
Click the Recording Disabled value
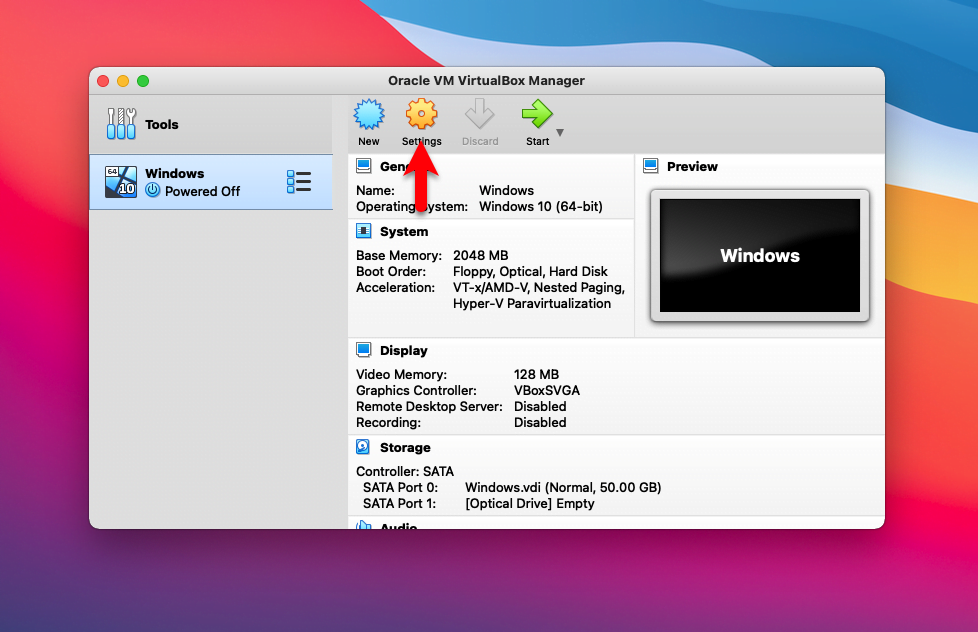coord(540,422)
